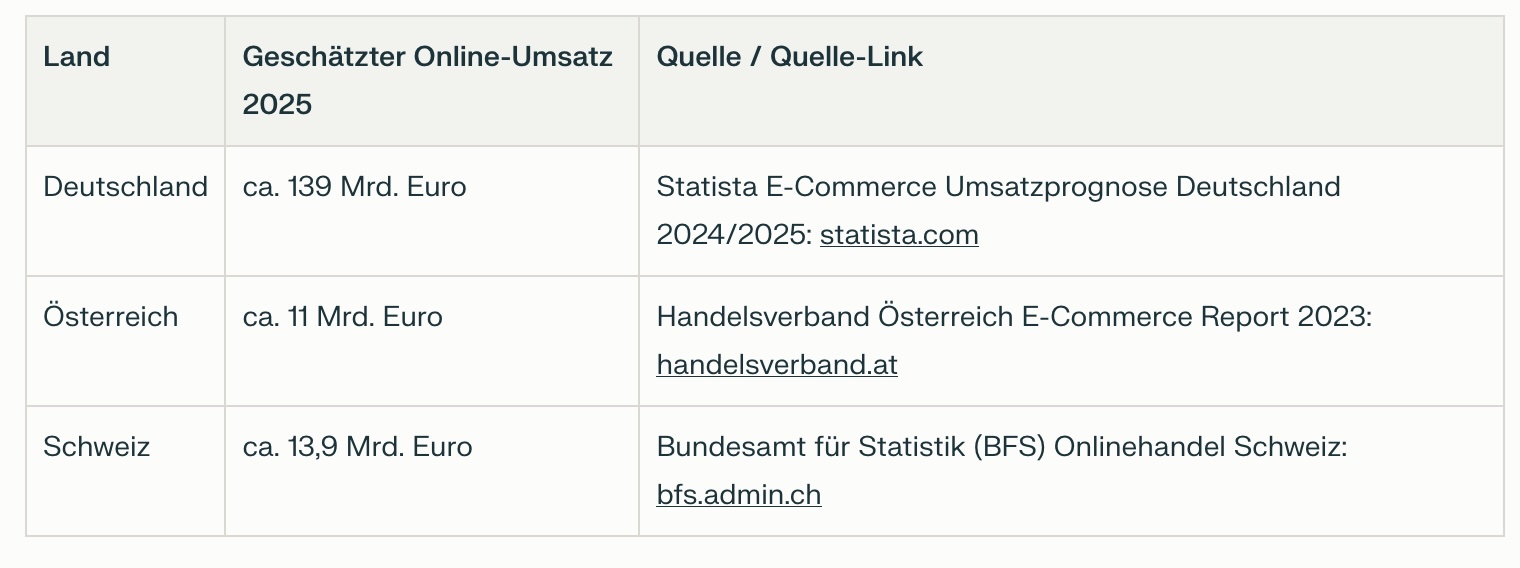This screenshot has width=1520, height=568.
Task: Click the "ca. 139 Mrd. Euro" value
Action: pos(355,187)
